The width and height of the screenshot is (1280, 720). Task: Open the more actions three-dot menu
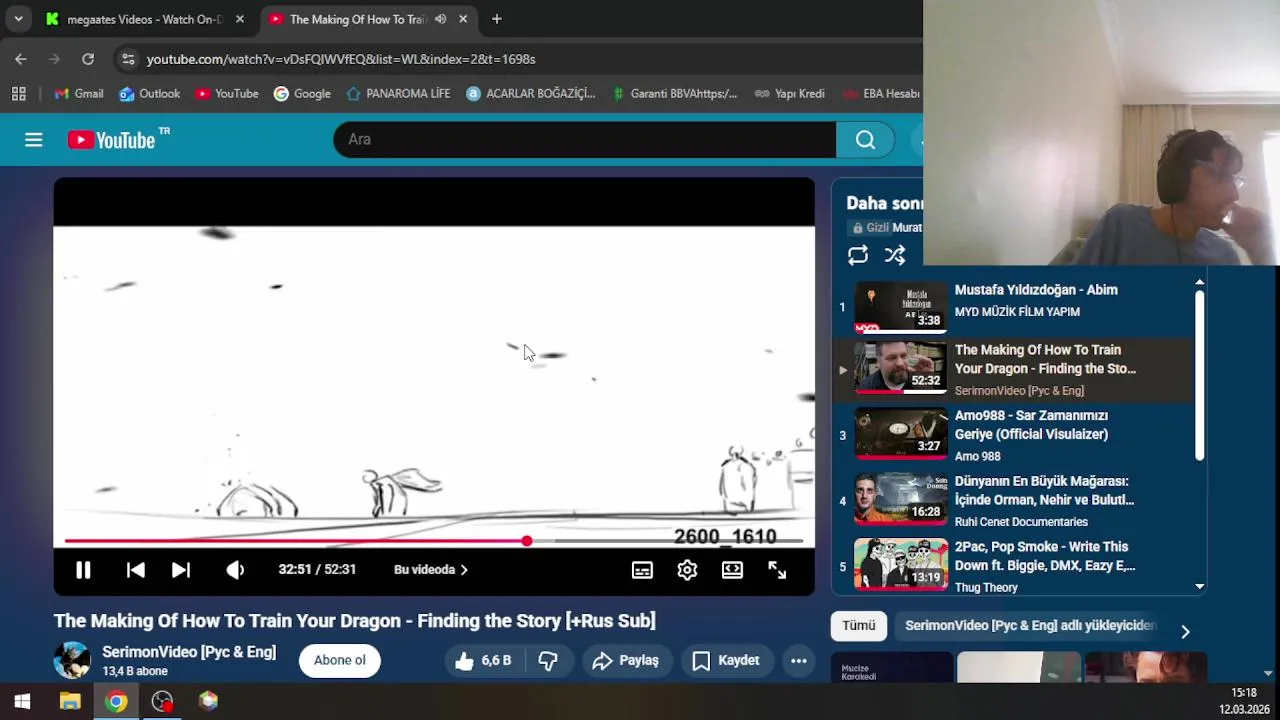pos(798,660)
